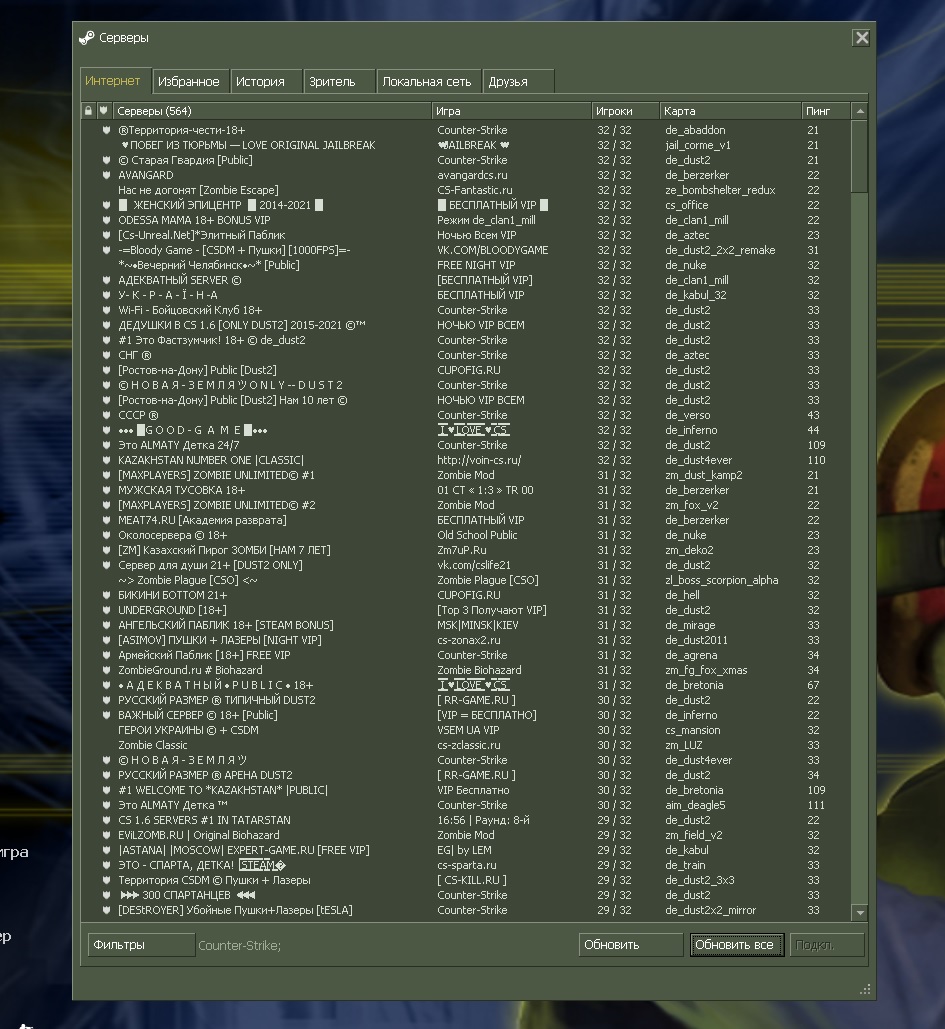Sort by Серверы (564) column header
945x1029 pixels.
pyautogui.click(x=272, y=111)
